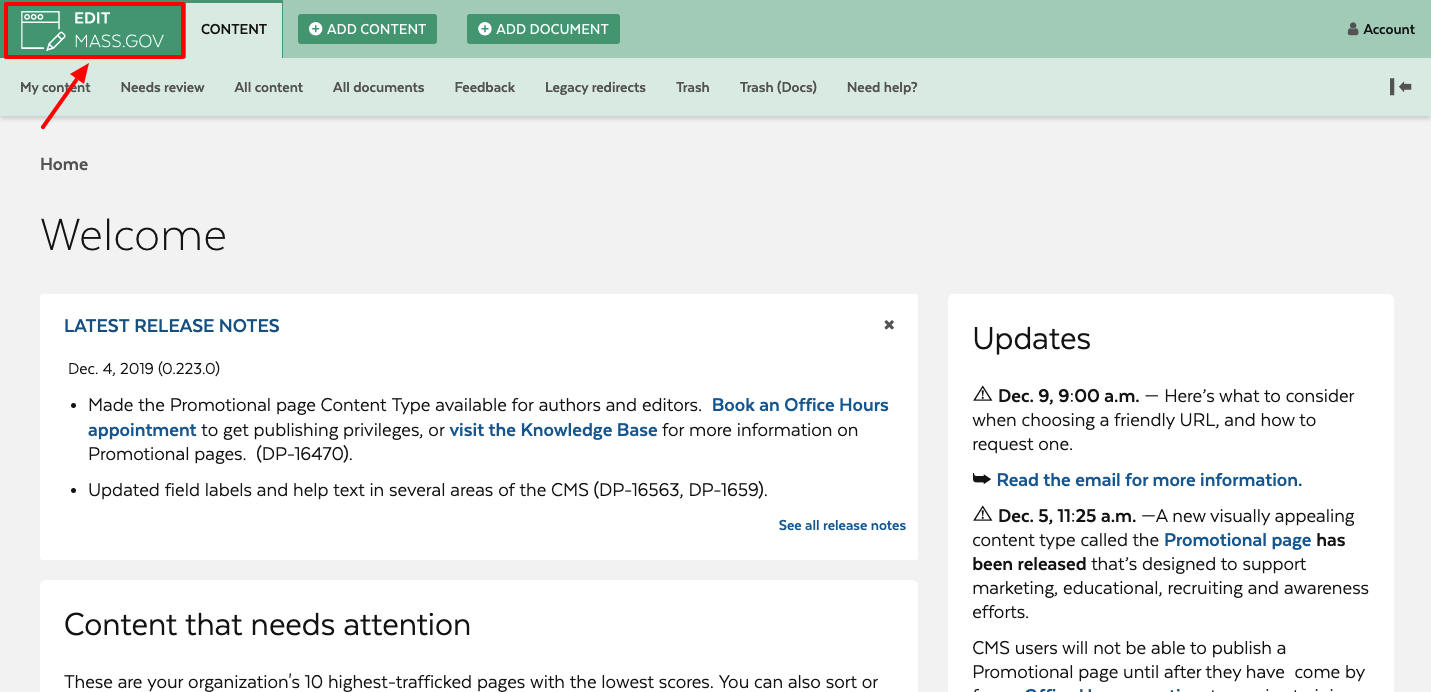Close the Latest Release Notes box
This screenshot has width=1431, height=692.
(889, 325)
